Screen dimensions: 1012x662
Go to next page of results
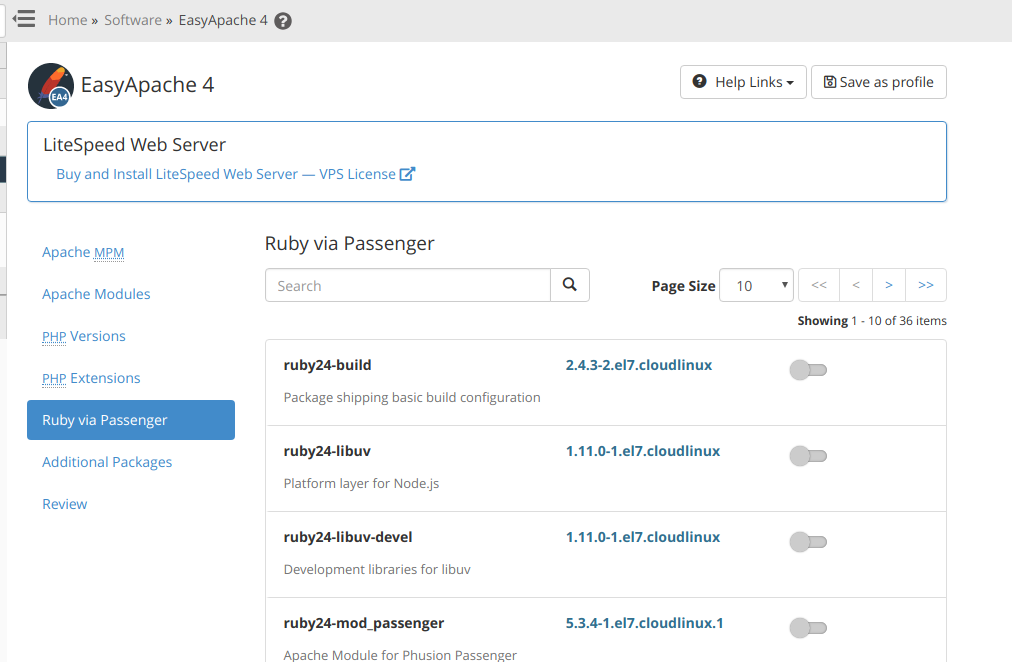[889, 285]
